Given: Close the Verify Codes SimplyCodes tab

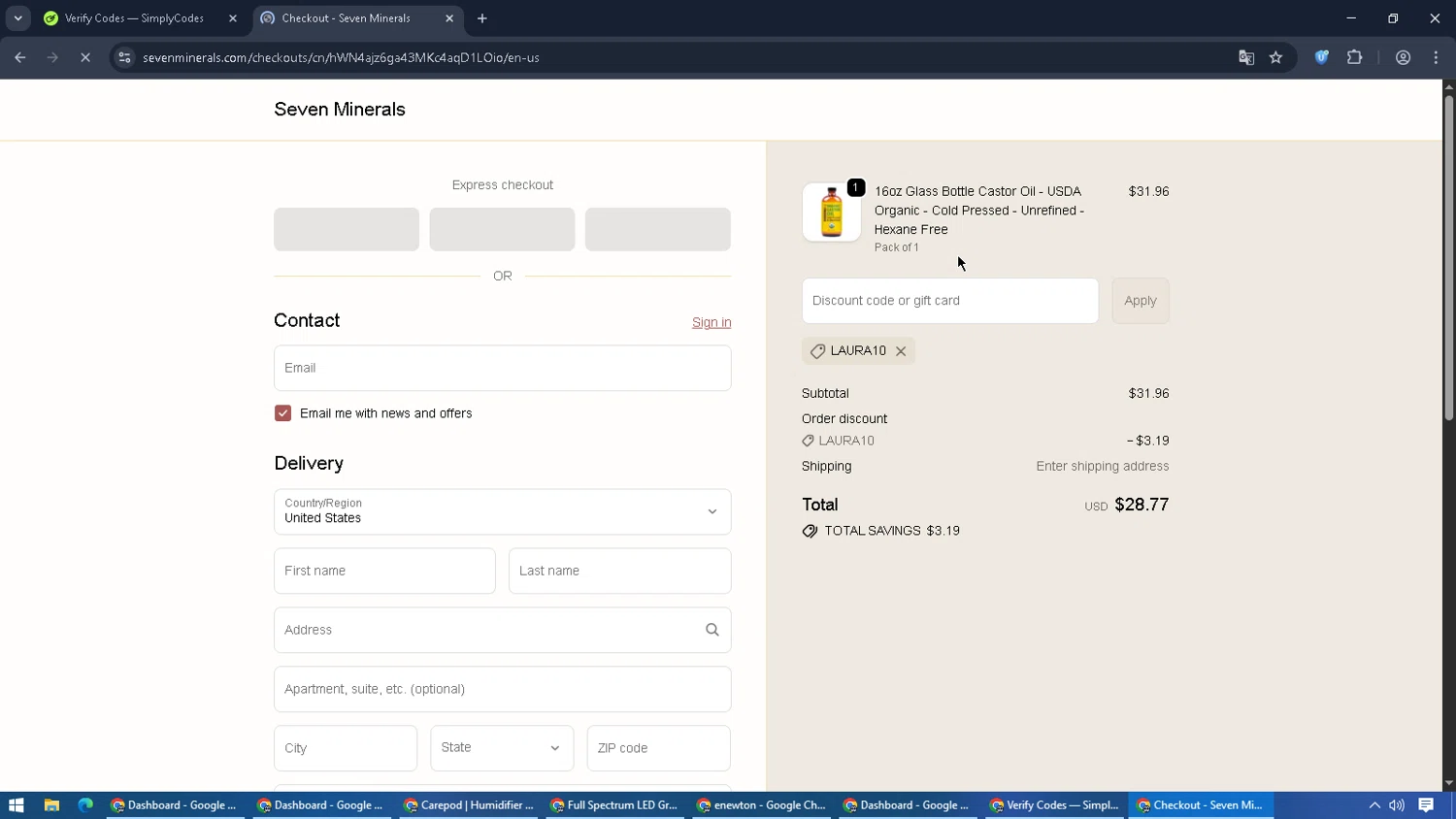Looking at the screenshot, I should click(233, 18).
